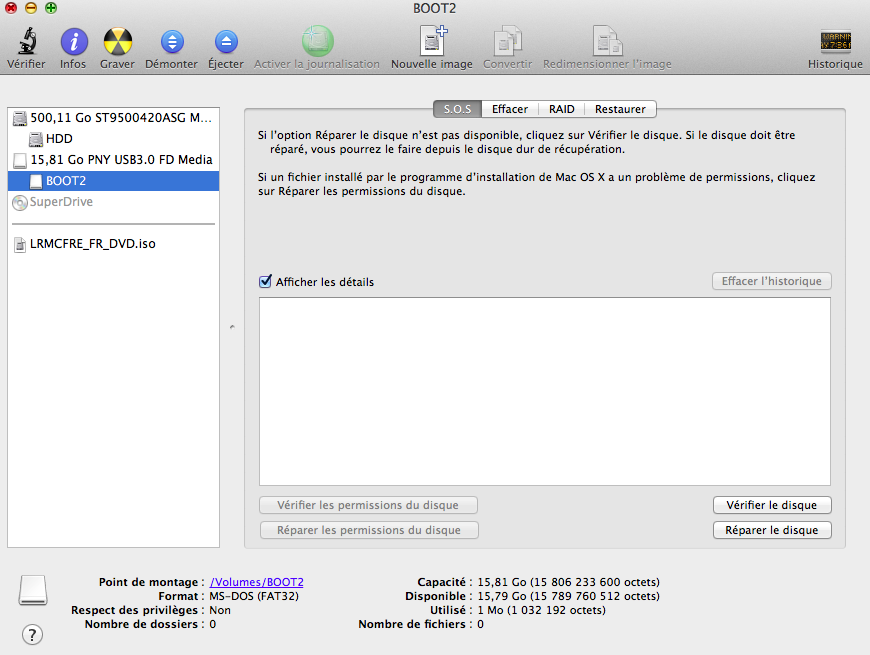
Task: Click the Graver burn icon
Action: [117, 43]
